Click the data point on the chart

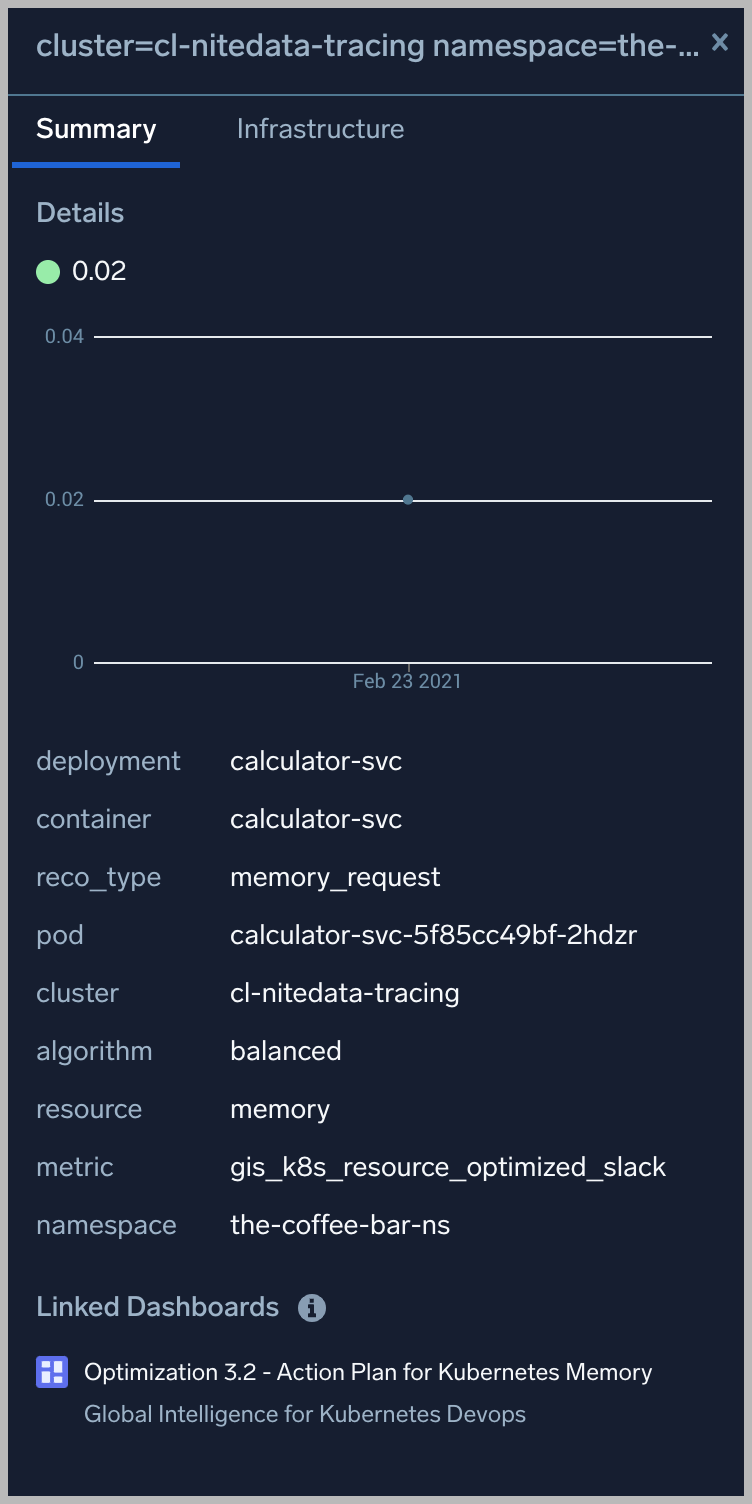(408, 499)
